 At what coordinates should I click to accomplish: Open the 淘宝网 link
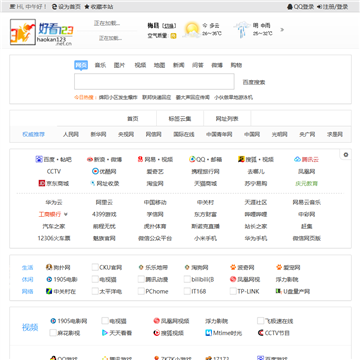coord(155,183)
